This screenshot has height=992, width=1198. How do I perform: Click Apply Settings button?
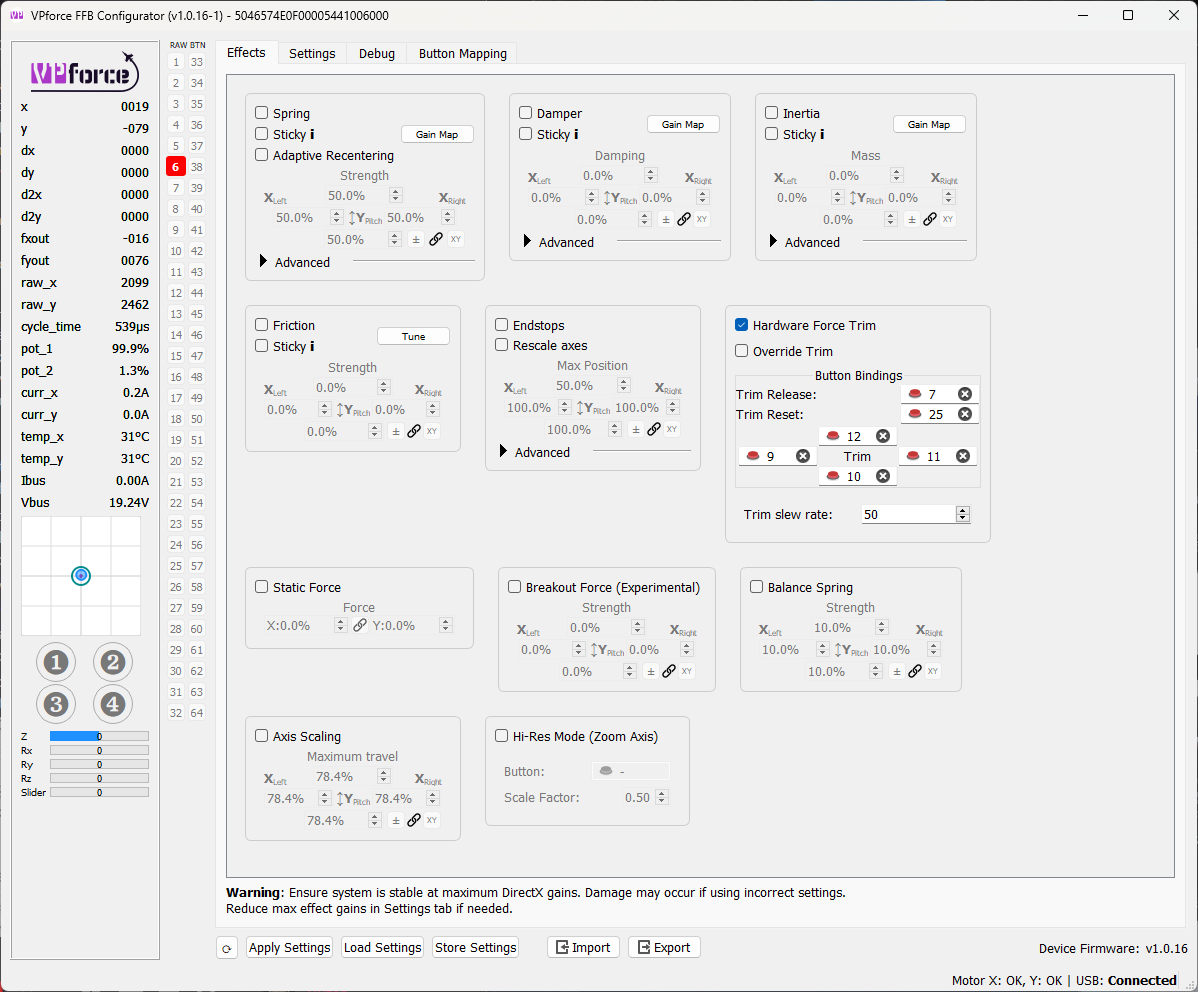pos(290,948)
